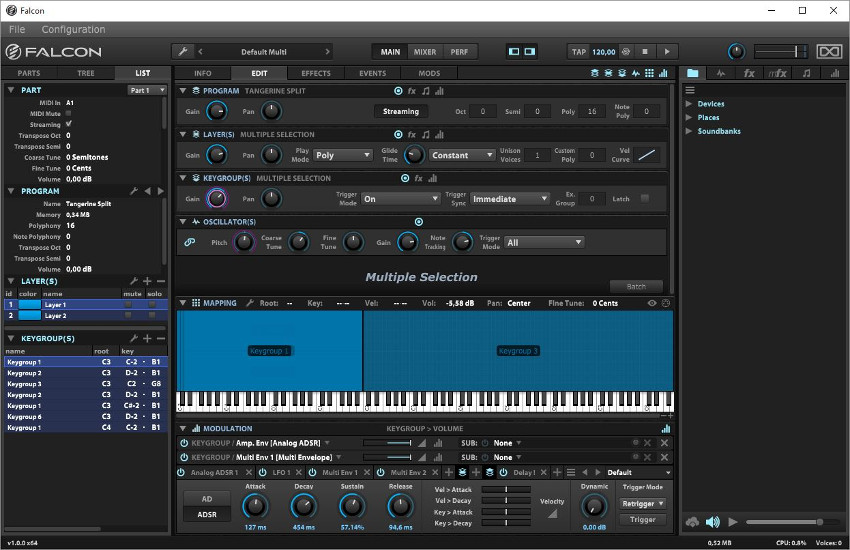Click the Streaming button in PROGRAM editor
Image resolution: width=850 pixels, height=550 pixels.
[x=401, y=111]
